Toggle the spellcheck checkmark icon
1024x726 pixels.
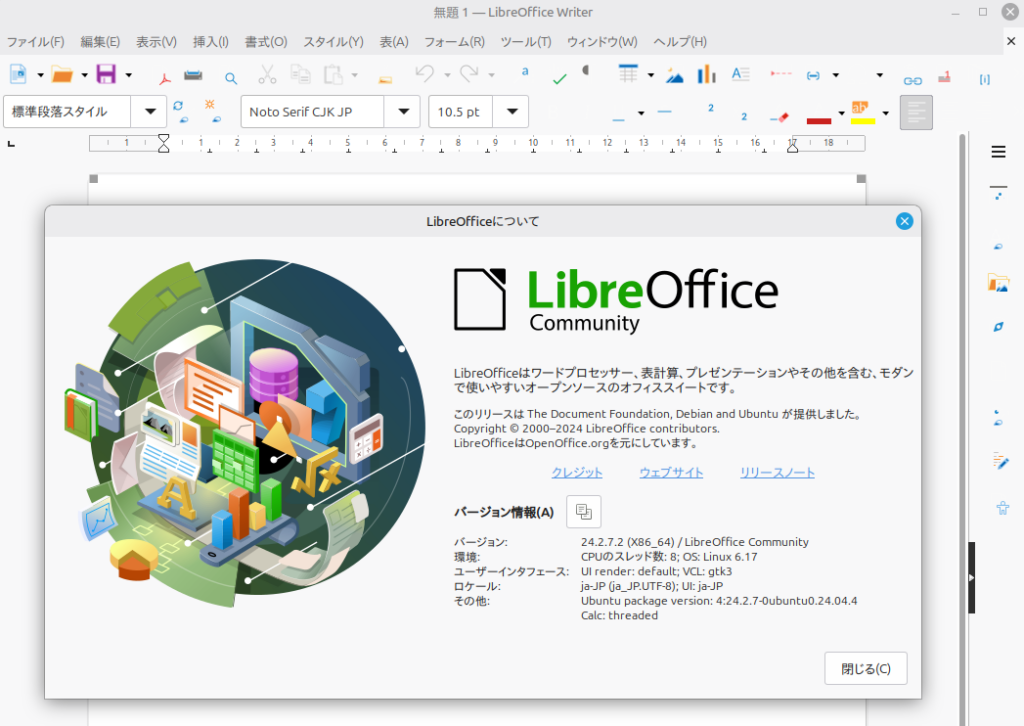click(559, 78)
